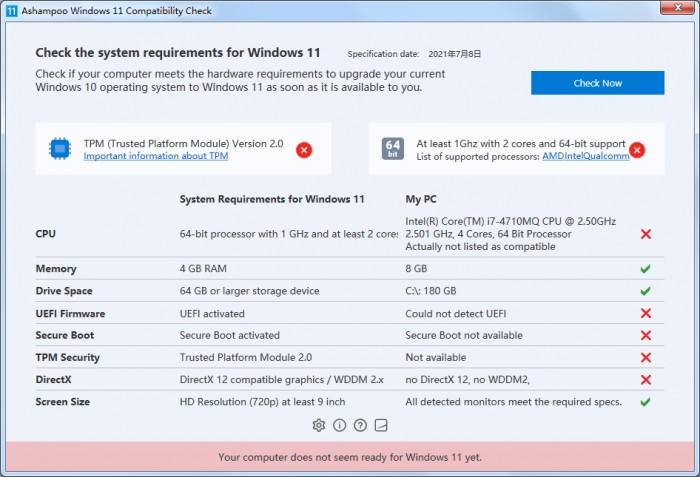The width and height of the screenshot is (700, 477).
Task: Click 'Secure Boot activated' requirement text
Action: [x=230, y=335]
